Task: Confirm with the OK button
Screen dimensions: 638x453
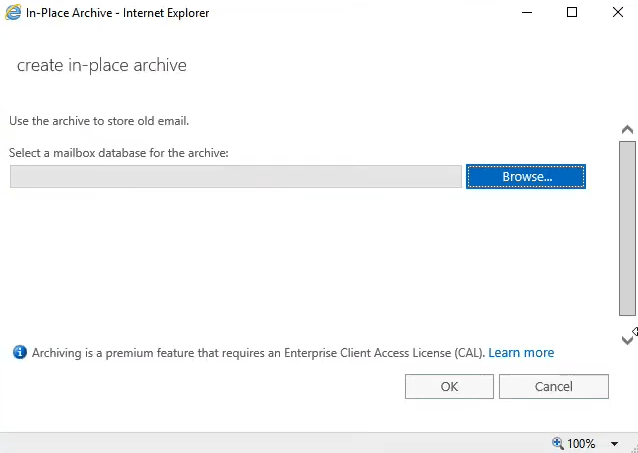Action: pos(449,386)
